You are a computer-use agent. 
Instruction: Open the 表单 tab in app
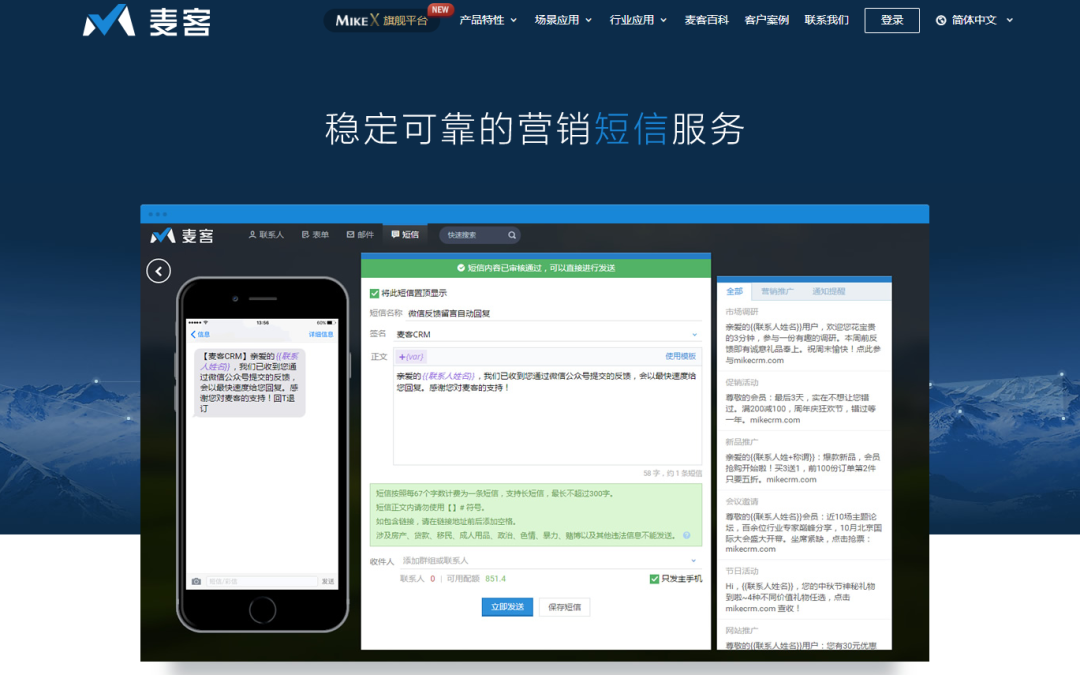(315, 235)
